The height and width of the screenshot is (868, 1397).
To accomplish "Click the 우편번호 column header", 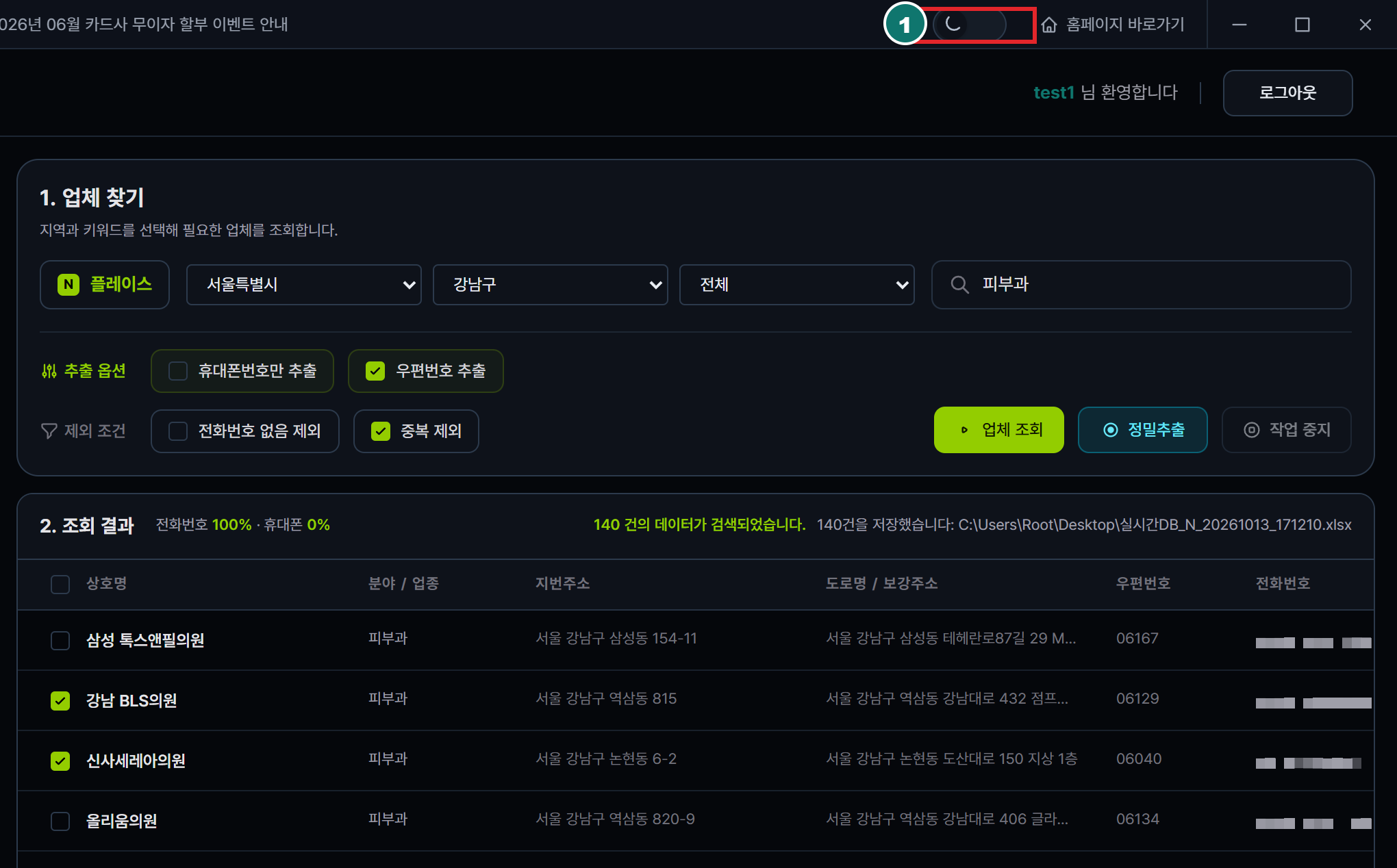I will pyautogui.click(x=1144, y=583).
